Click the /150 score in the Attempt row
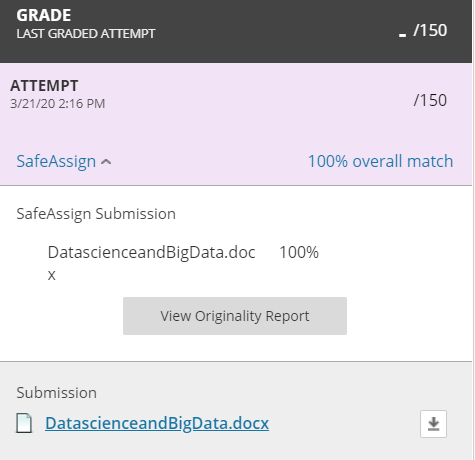 coord(430,100)
